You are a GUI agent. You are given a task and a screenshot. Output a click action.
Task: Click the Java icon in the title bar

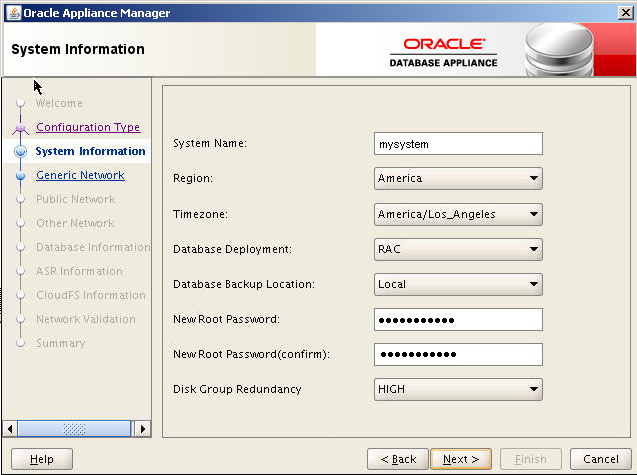click(x=14, y=13)
